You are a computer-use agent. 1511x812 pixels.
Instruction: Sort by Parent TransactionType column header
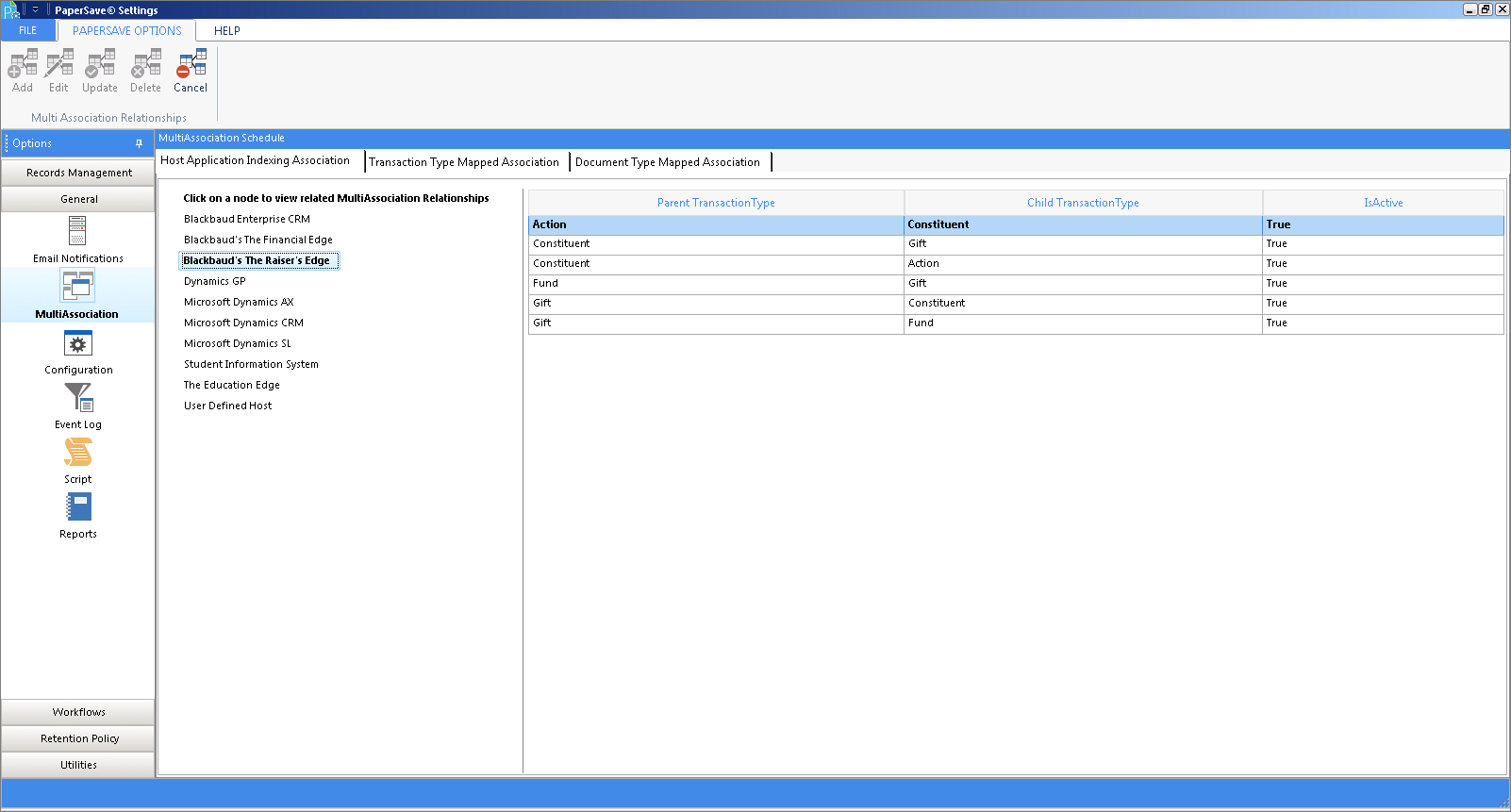coord(716,203)
